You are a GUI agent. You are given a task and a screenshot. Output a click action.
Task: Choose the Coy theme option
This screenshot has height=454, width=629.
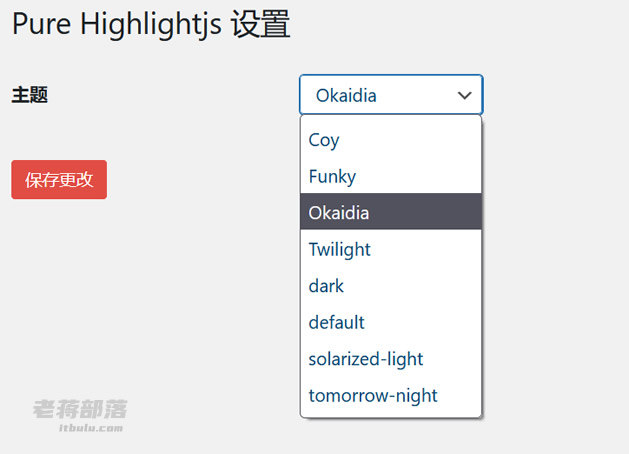(391, 140)
